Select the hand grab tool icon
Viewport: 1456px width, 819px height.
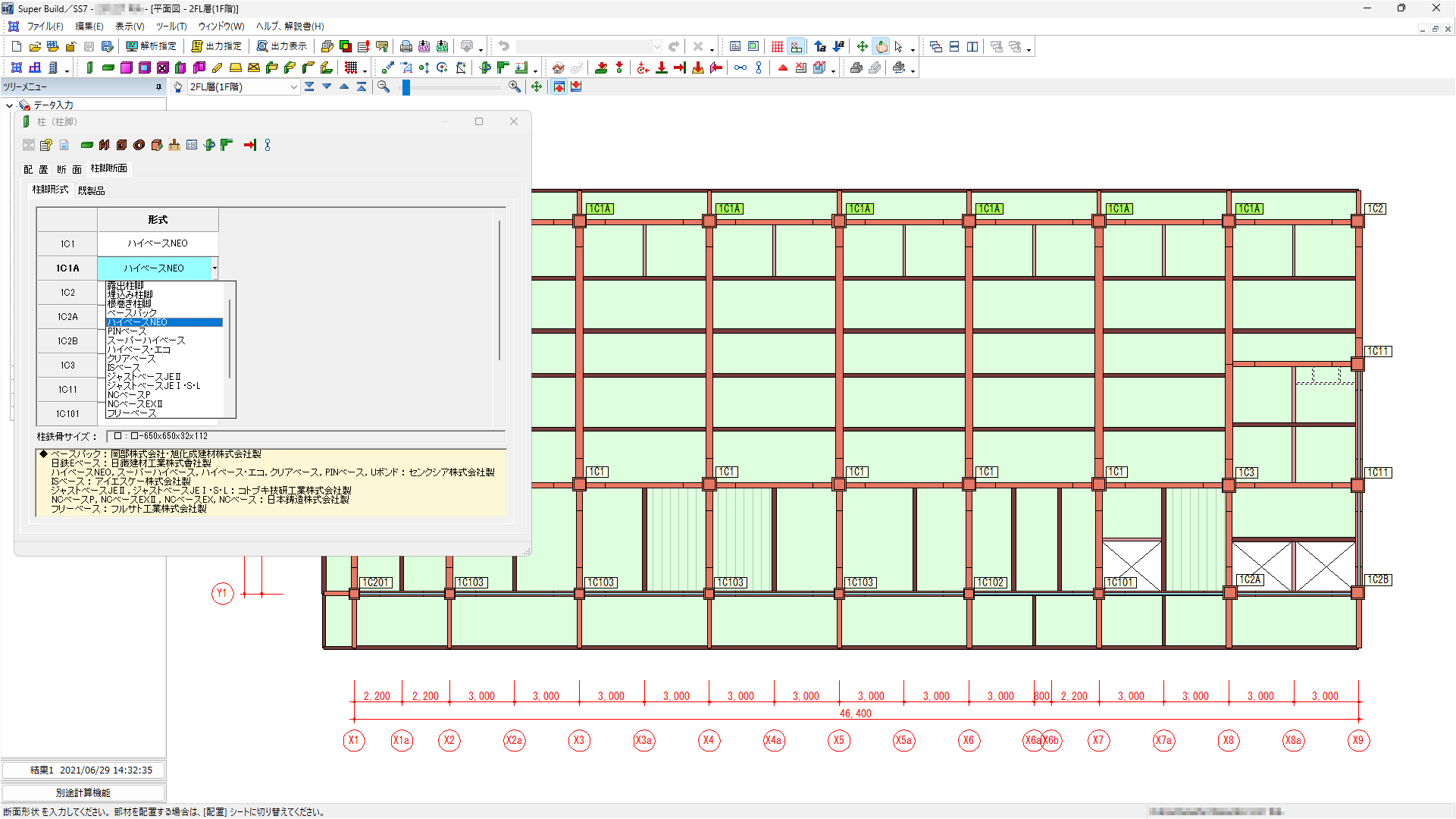881,46
